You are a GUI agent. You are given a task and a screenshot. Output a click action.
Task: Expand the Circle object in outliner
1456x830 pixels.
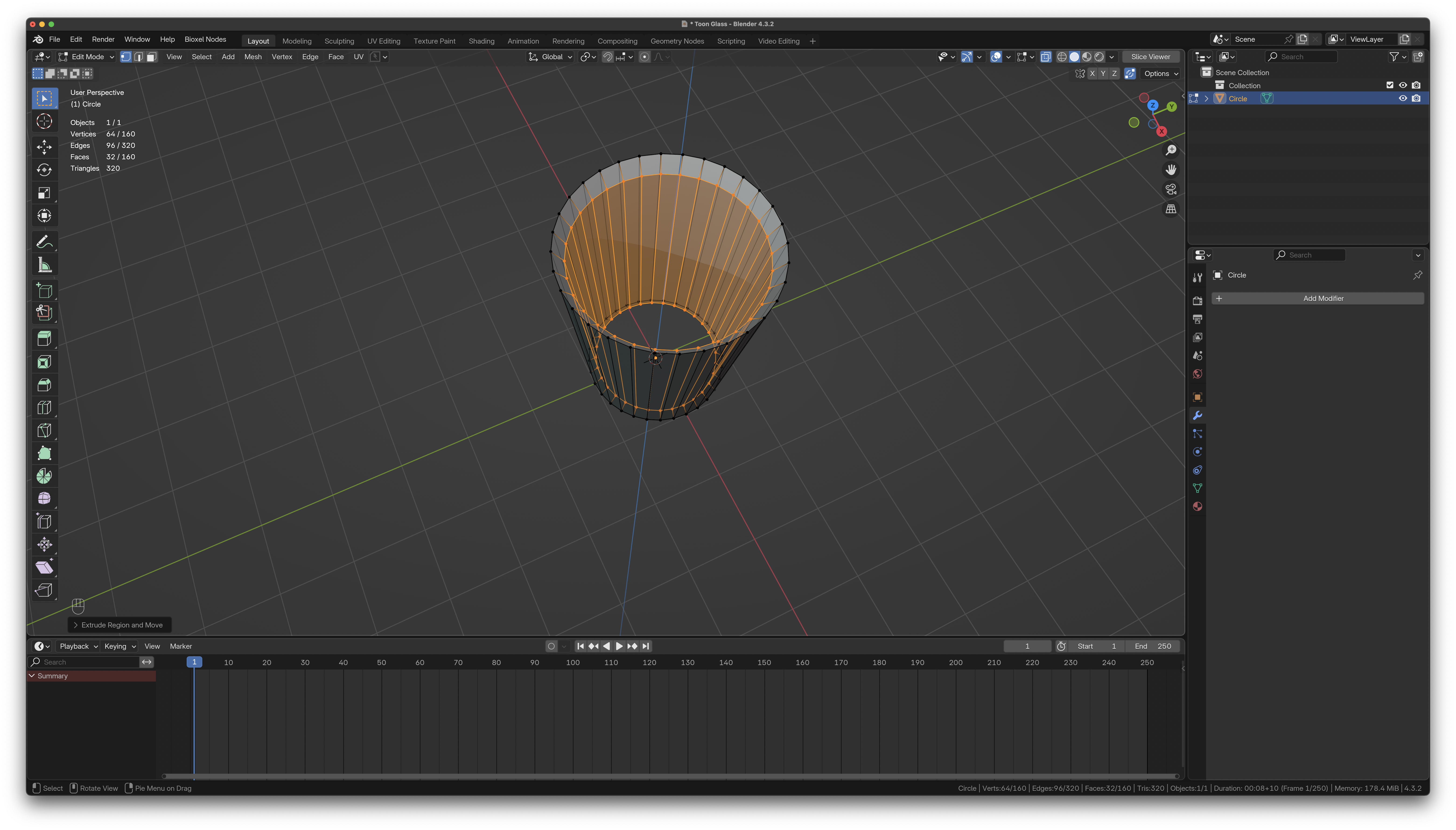coord(1206,99)
